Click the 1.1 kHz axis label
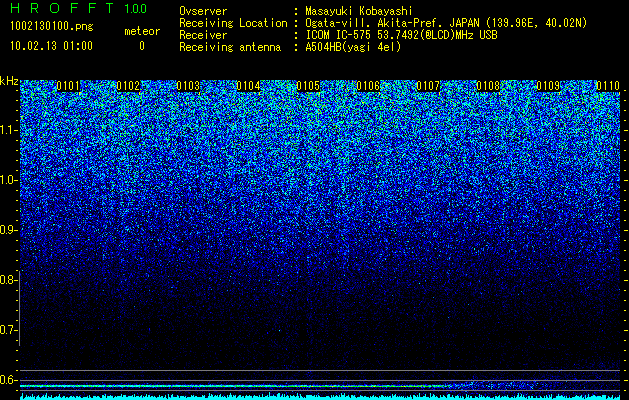The image size is (629, 400). pos(8,130)
